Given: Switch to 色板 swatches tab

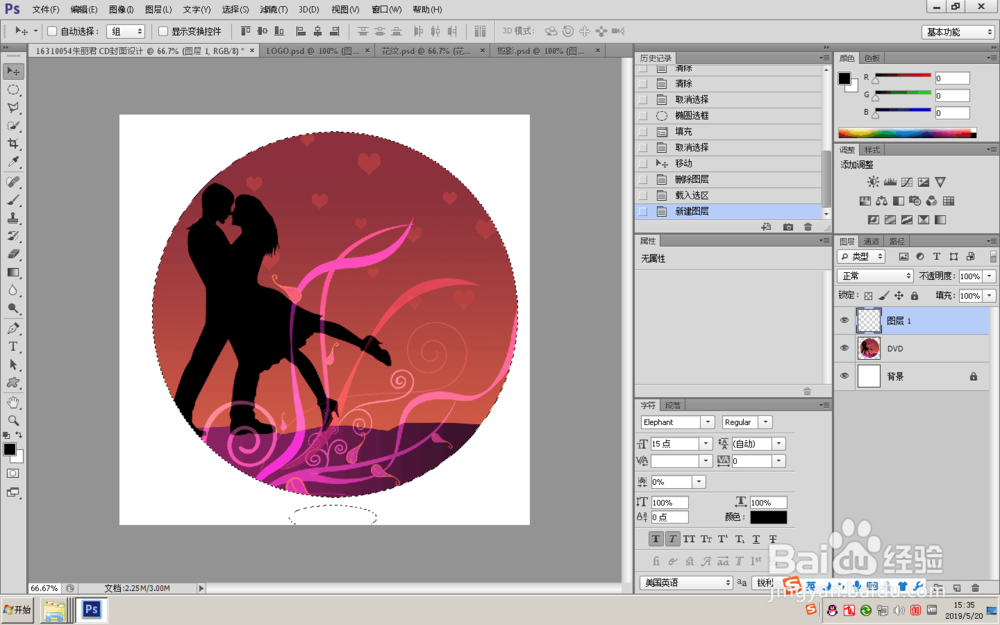Looking at the screenshot, I should point(872,58).
